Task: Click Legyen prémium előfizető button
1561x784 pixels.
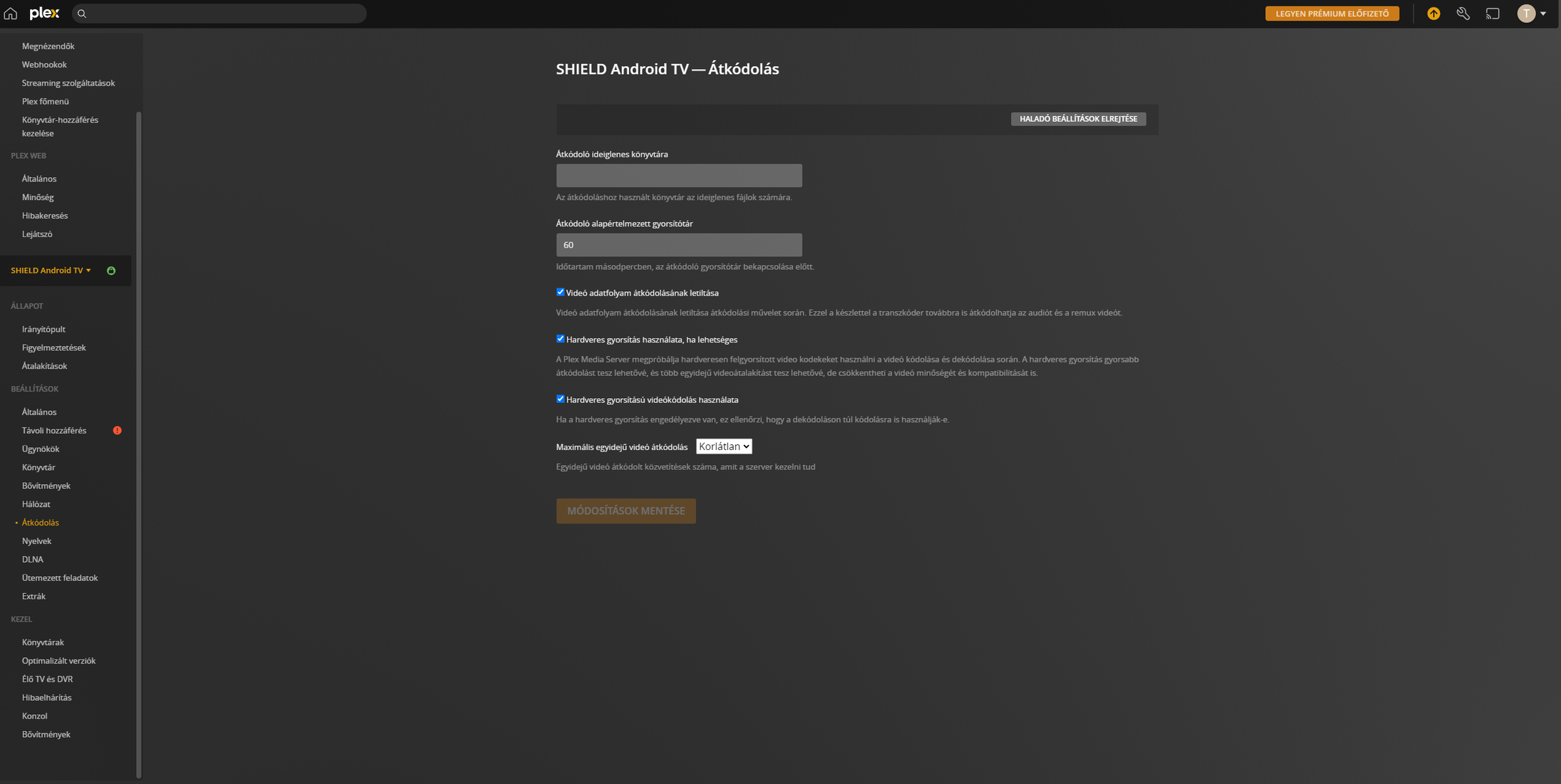Action: (1332, 14)
